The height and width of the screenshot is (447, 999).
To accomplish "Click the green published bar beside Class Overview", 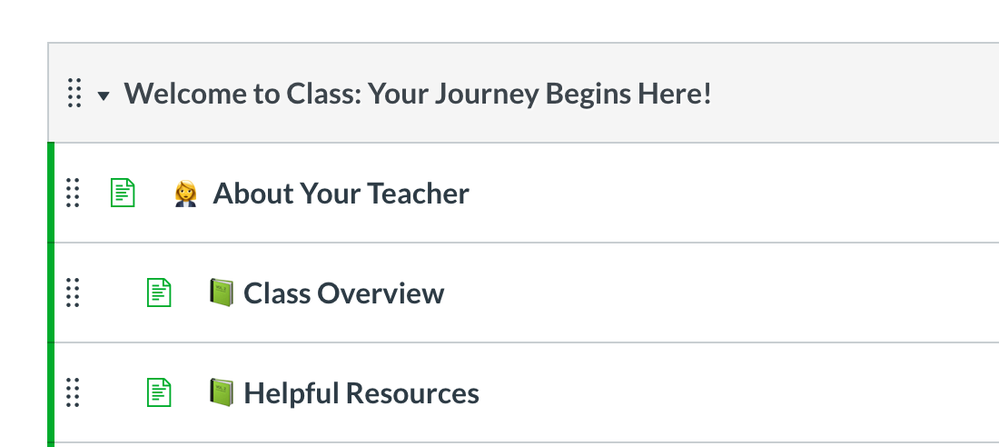I will tap(51, 293).
